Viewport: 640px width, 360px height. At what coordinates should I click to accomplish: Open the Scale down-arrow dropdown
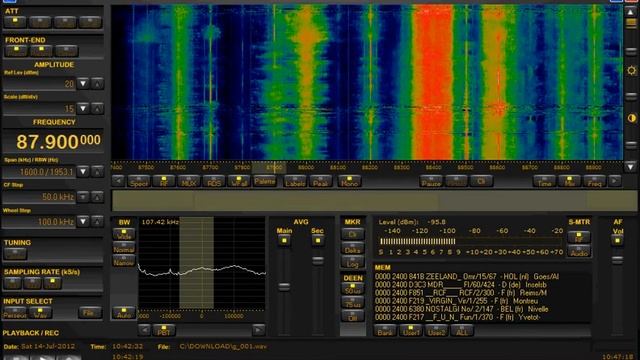(83, 109)
